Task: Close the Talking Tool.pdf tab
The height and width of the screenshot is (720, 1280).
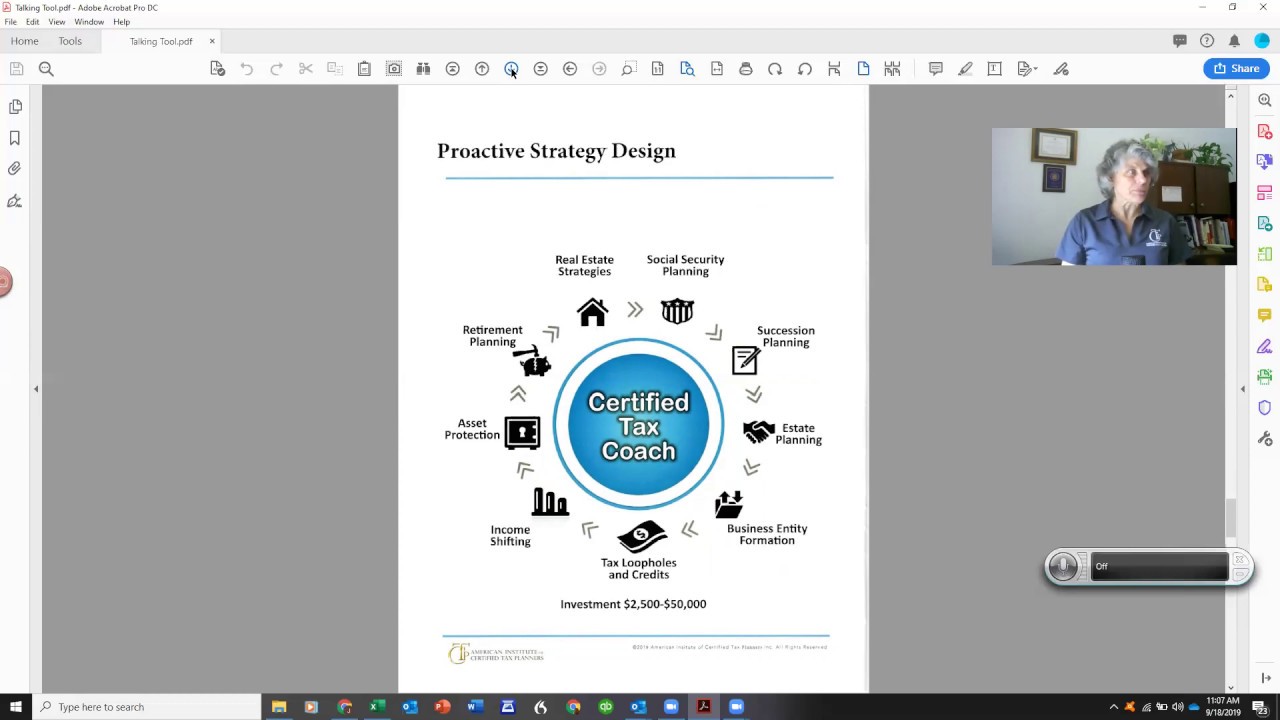Action: (x=212, y=41)
